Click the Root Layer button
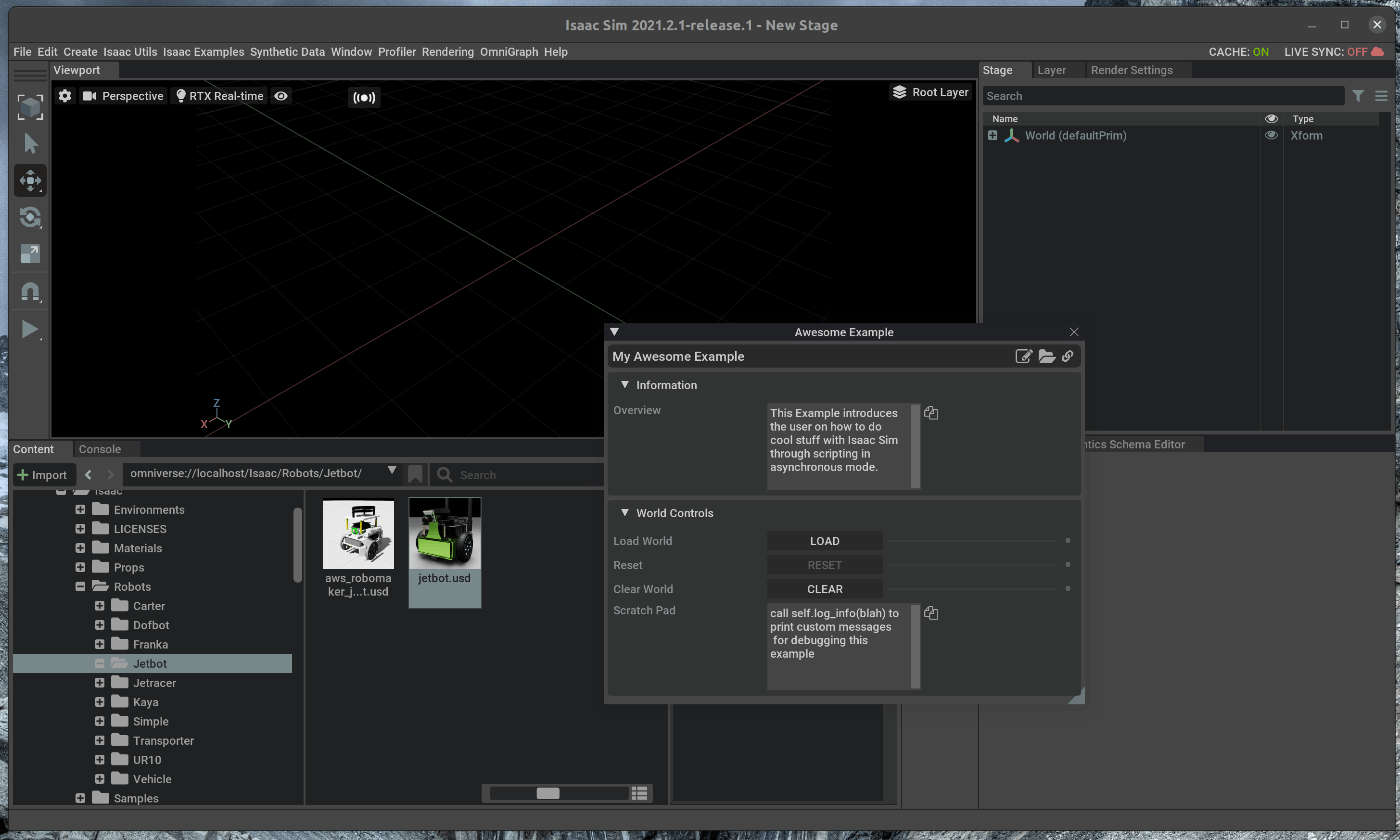Image resolution: width=1400 pixels, height=840 pixels. tap(930, 92)
